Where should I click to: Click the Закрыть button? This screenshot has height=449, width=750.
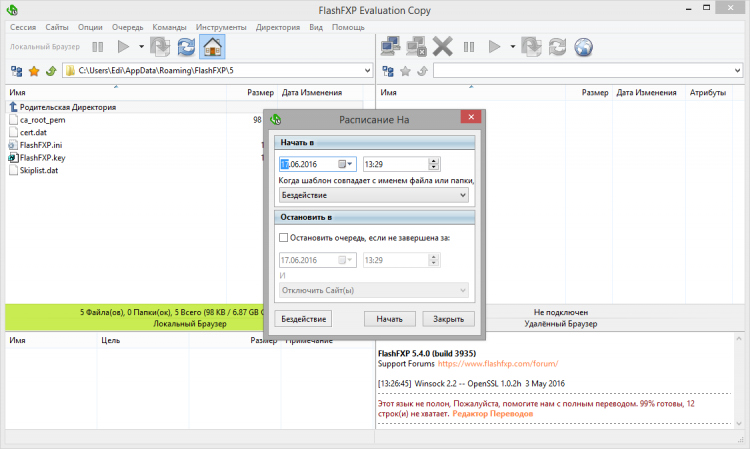point(448,319)
